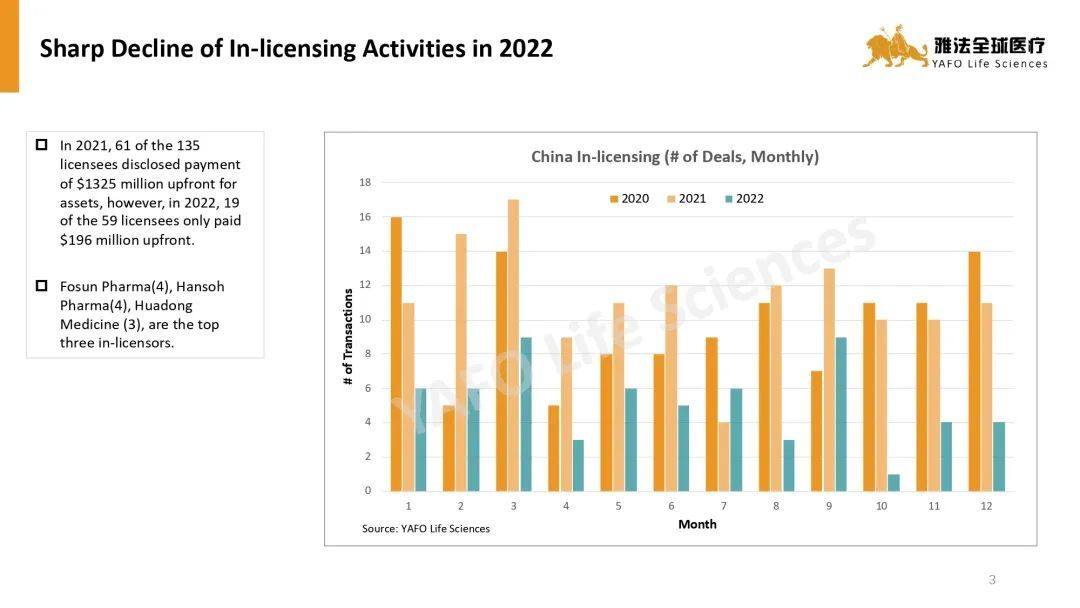Click the 2021 bar for month 3
This screenshot has width=1080, height=608.
pyautogui.click(x=513, y=345)
